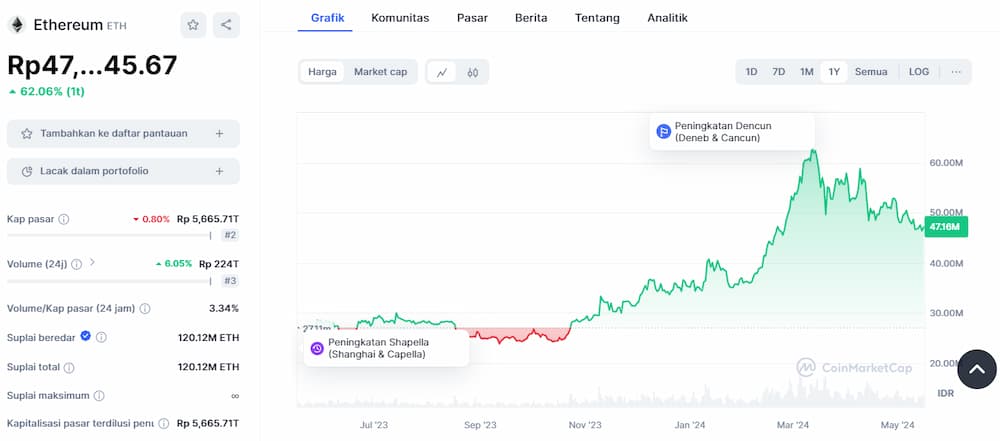Screen dimensions: 1000x441
Task: Click the 3.34% volume ratio value
Action: coord(224,308)
